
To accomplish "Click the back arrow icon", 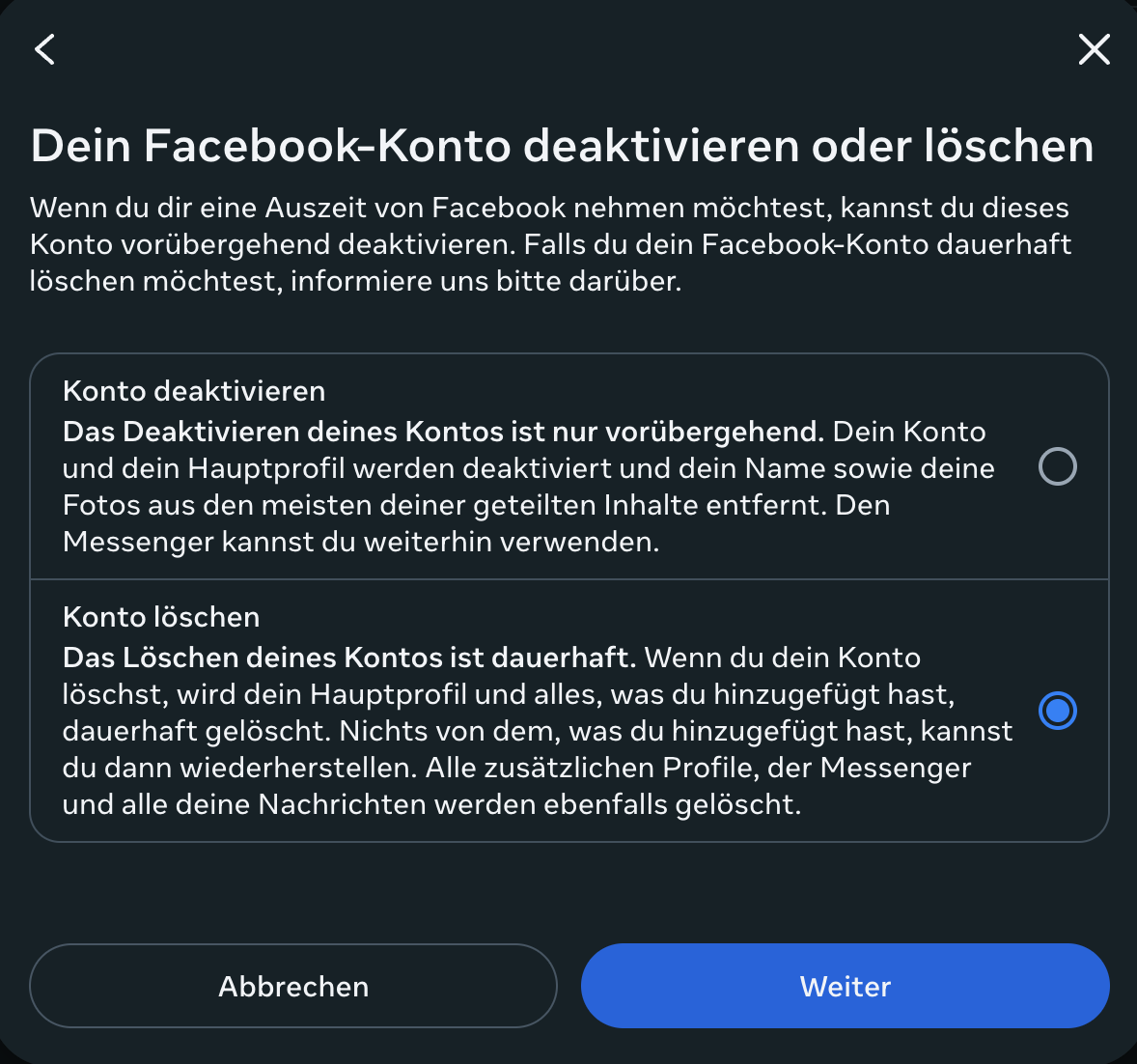I will tap(44, 49).
